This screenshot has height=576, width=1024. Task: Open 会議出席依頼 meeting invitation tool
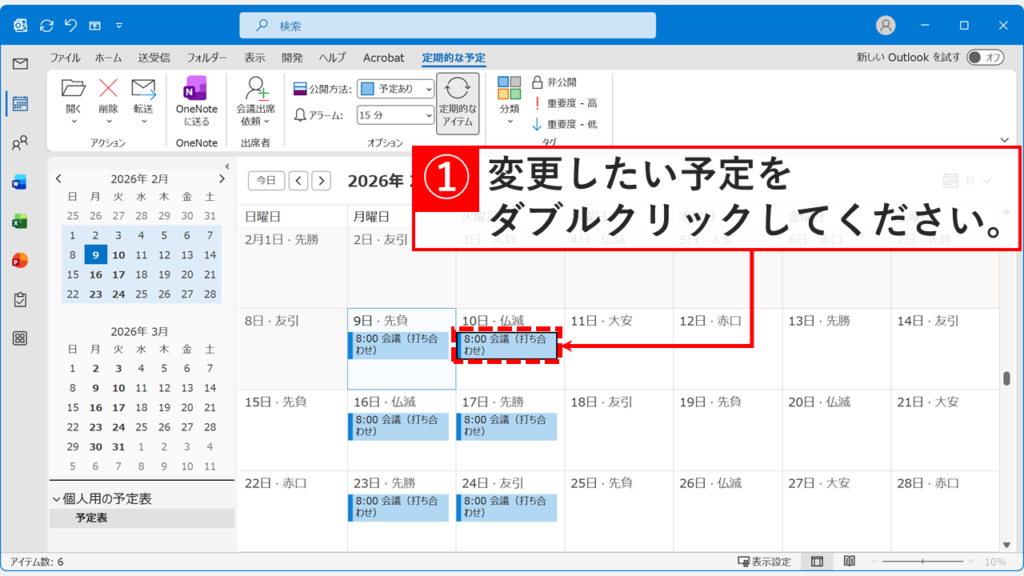257,99
